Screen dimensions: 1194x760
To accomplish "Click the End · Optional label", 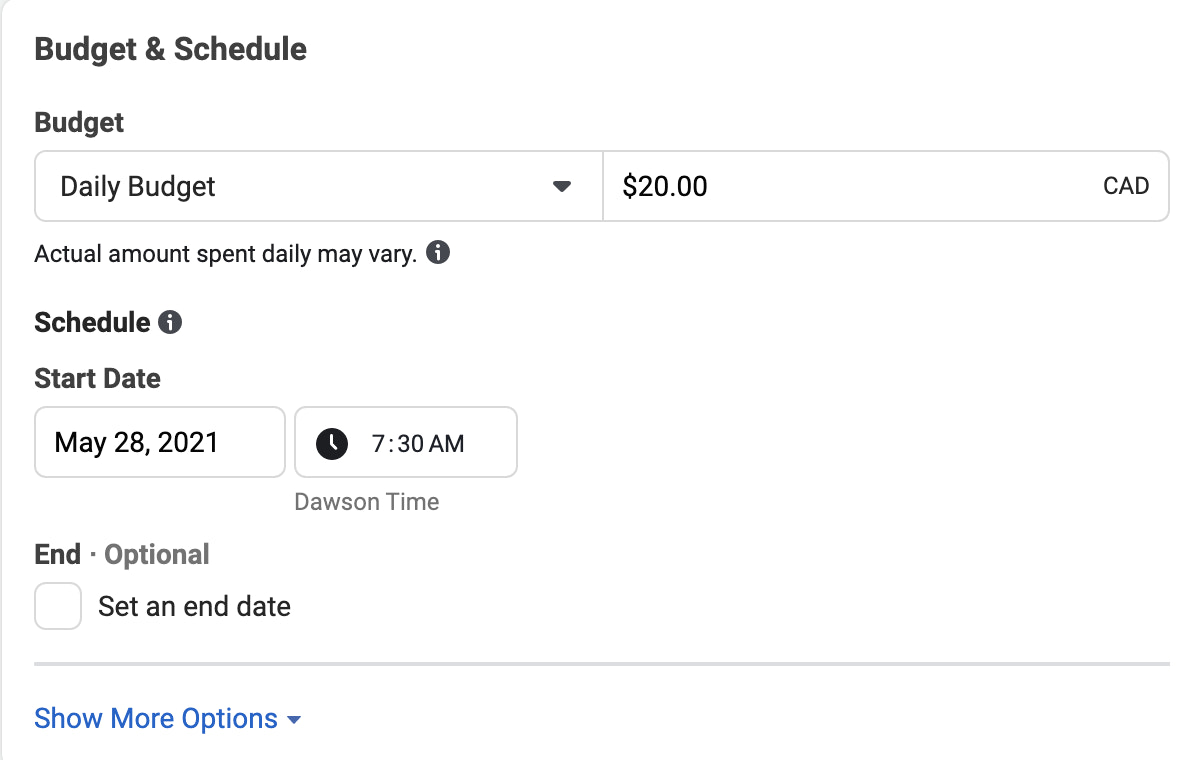I will (121, 554).
